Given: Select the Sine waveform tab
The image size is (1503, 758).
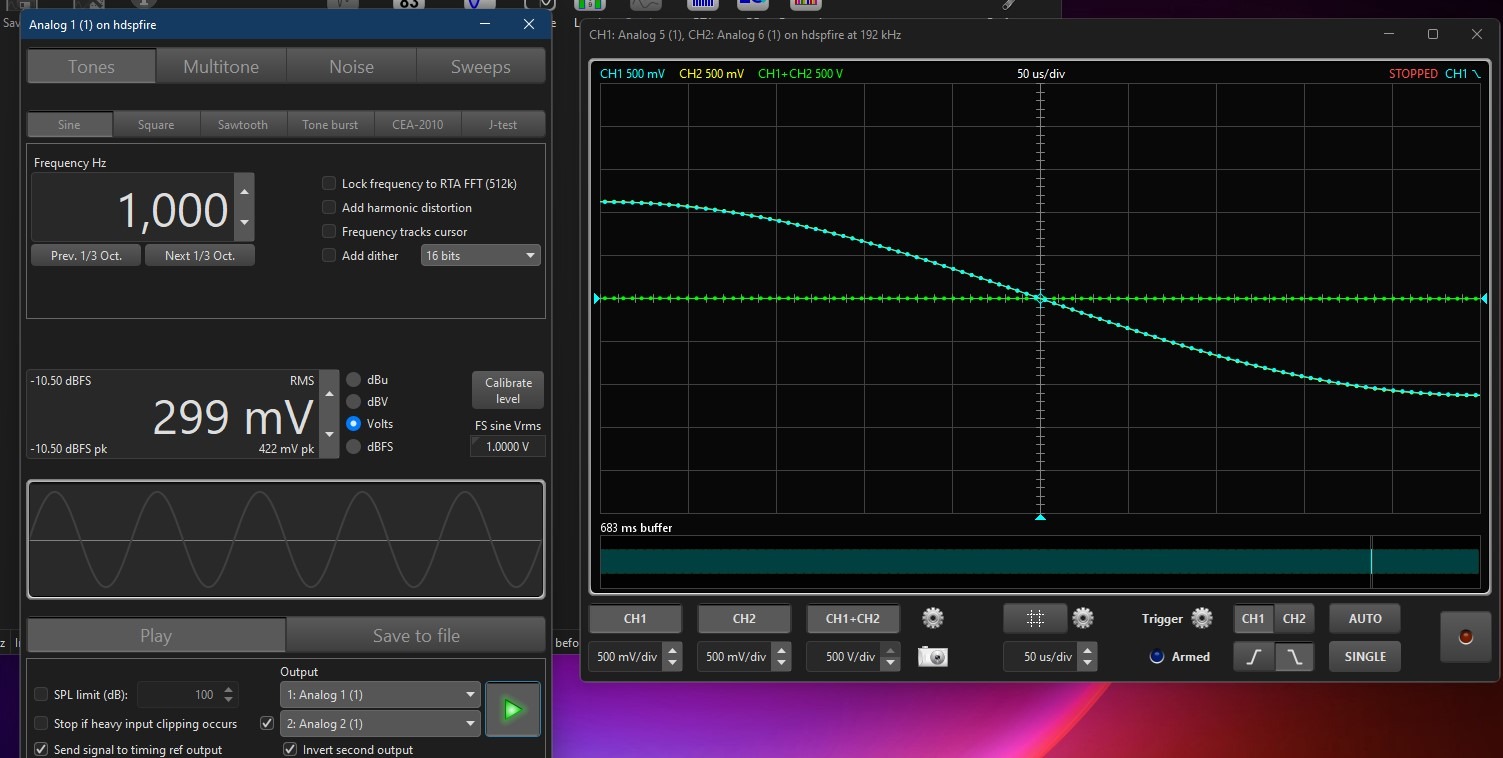Looking at the screenshot, I should [69, 124].
